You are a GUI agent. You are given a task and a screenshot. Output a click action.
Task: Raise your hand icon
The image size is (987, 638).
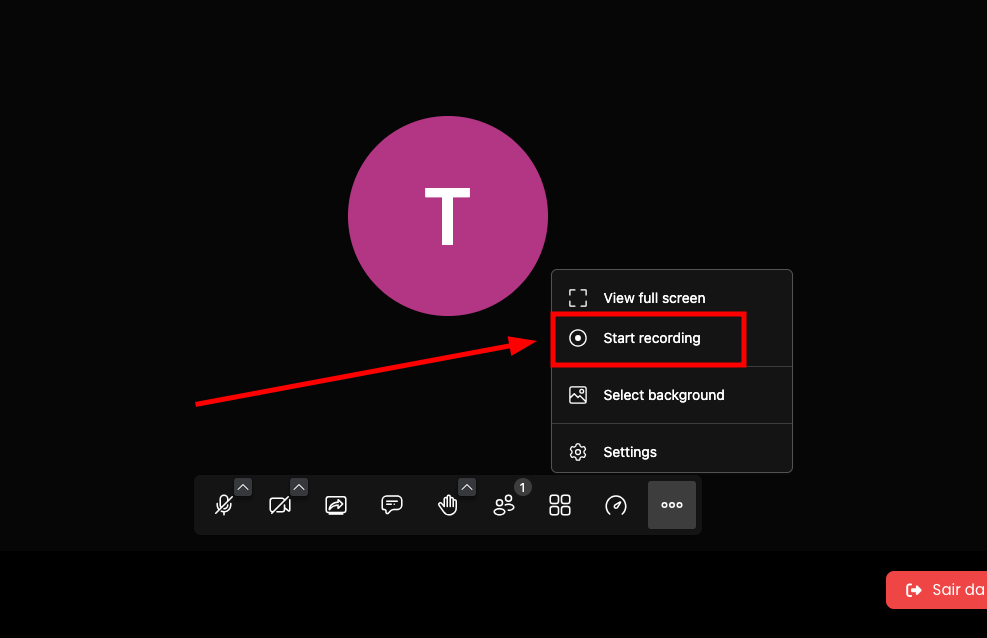pos(448,505)
